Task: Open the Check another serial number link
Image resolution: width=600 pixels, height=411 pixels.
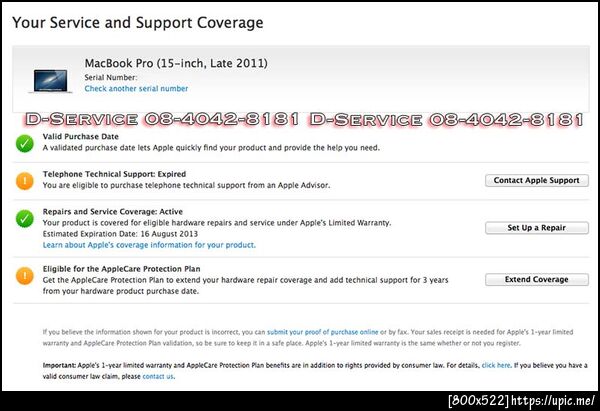Action: tap(136, 88)
